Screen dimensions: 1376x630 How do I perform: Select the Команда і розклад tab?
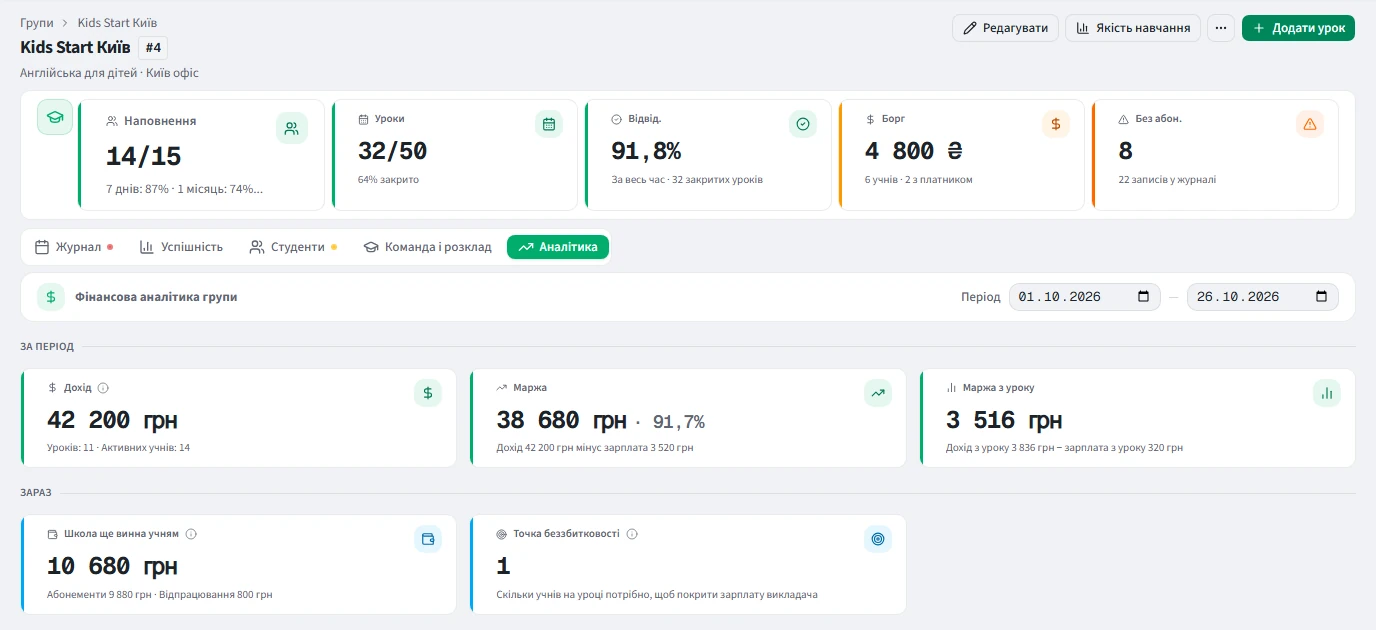427,247
